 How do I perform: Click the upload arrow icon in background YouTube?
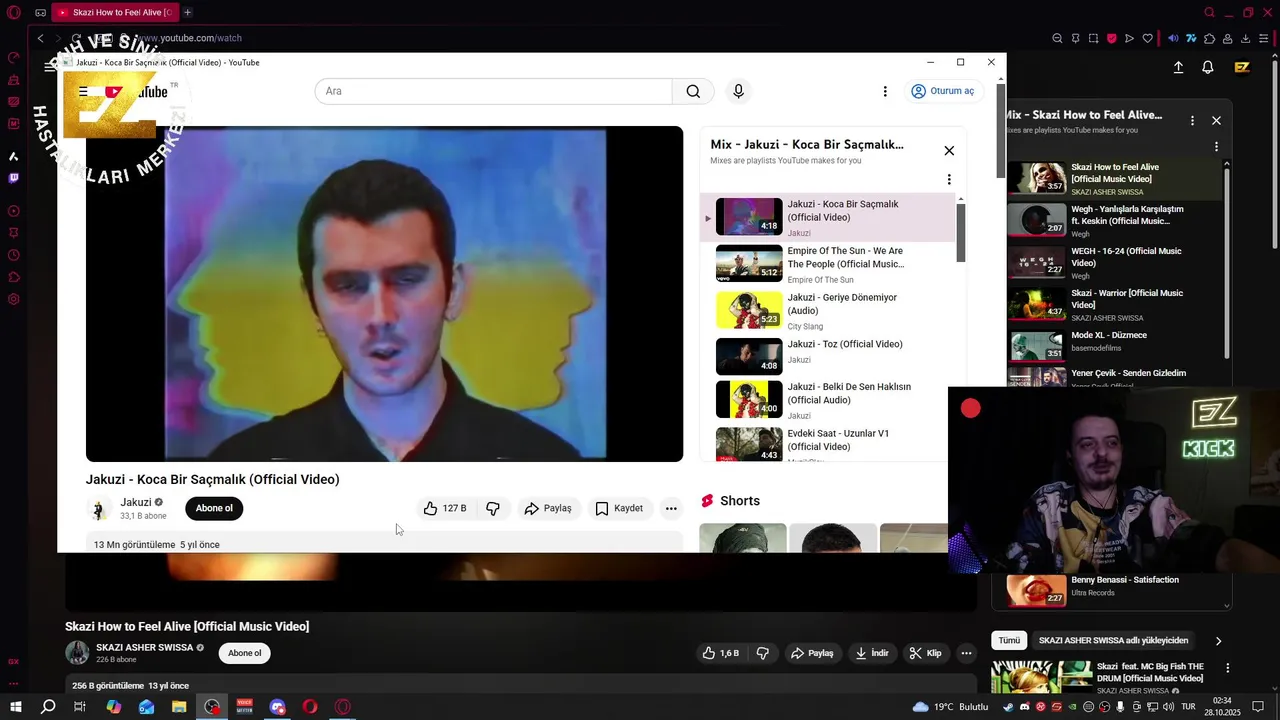click(1178, 67)
